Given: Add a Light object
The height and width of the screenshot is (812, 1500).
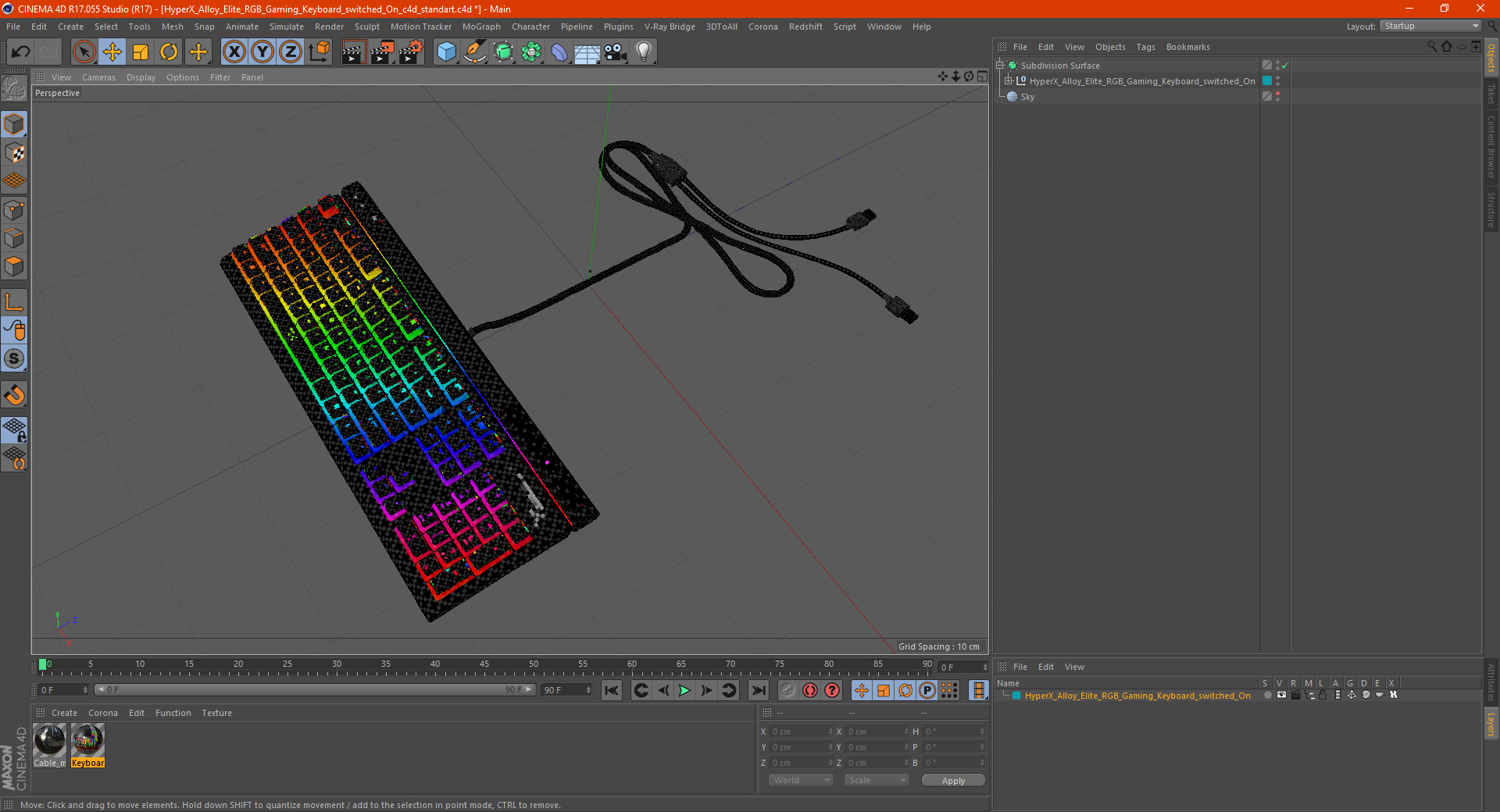Looking at the screenshot, I should pyautogui.click(x=643, y=52).
